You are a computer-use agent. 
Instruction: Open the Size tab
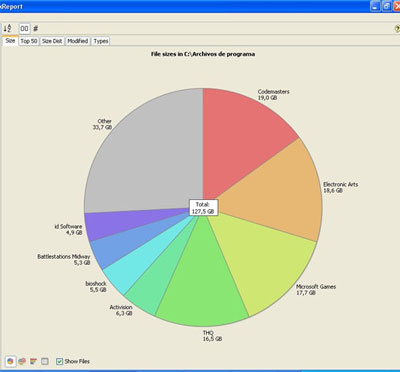coord(10,41)
